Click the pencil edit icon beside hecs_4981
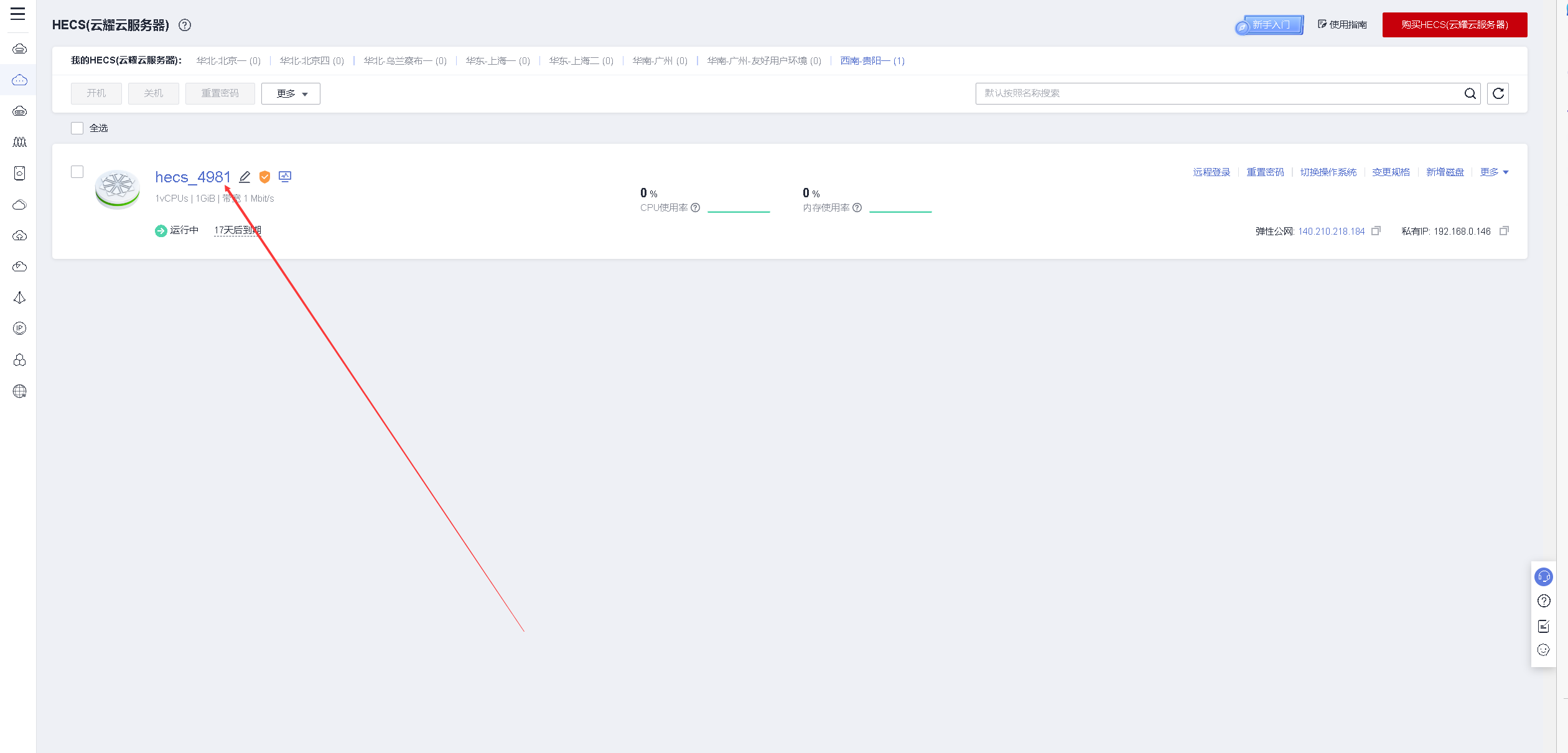Image resolution: width=1568 pixels, height=753 pixels. tap(245, 177)
